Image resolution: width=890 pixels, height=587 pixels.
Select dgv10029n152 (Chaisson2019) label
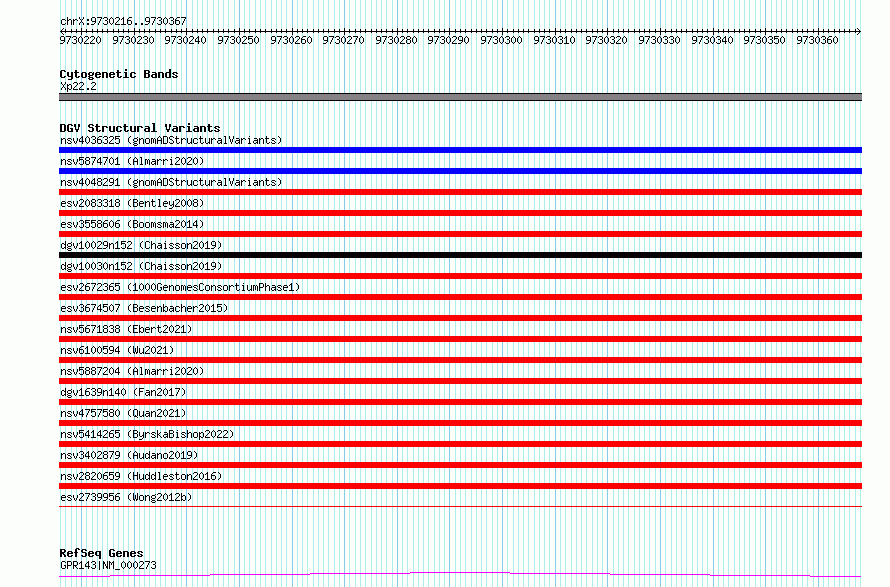(141, 245)
